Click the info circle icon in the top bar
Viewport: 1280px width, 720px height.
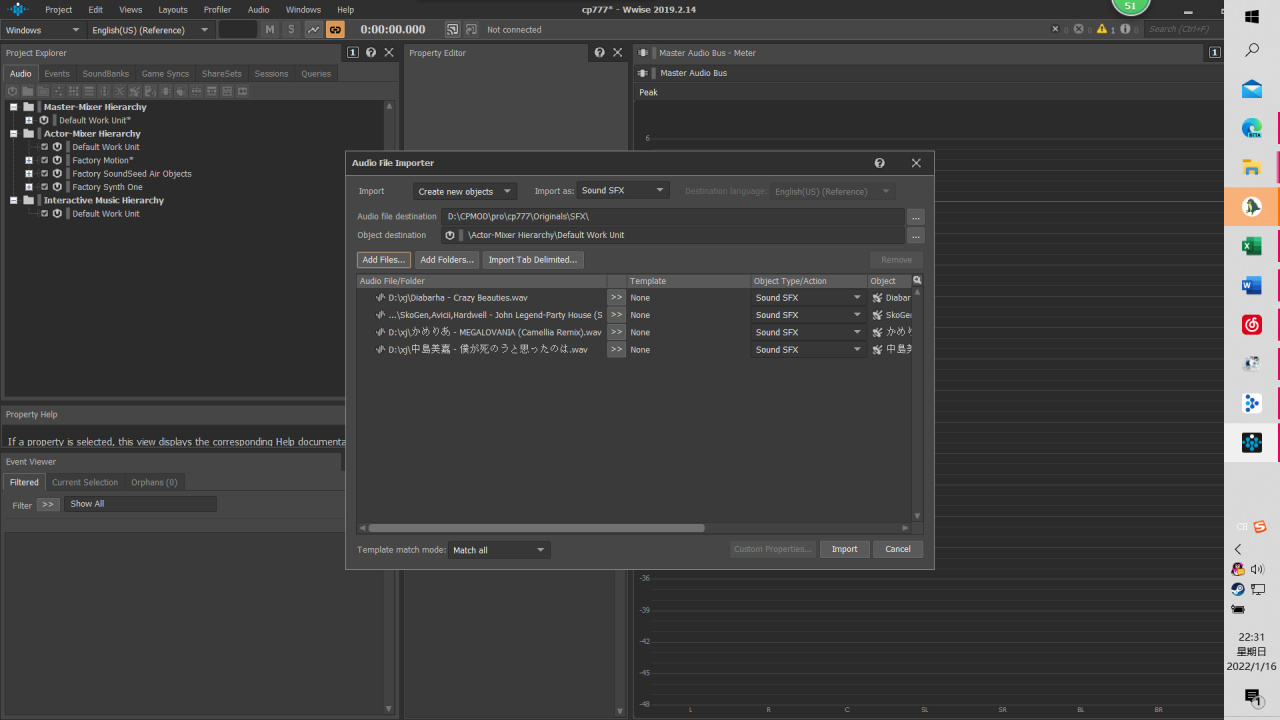(1126, 29)
